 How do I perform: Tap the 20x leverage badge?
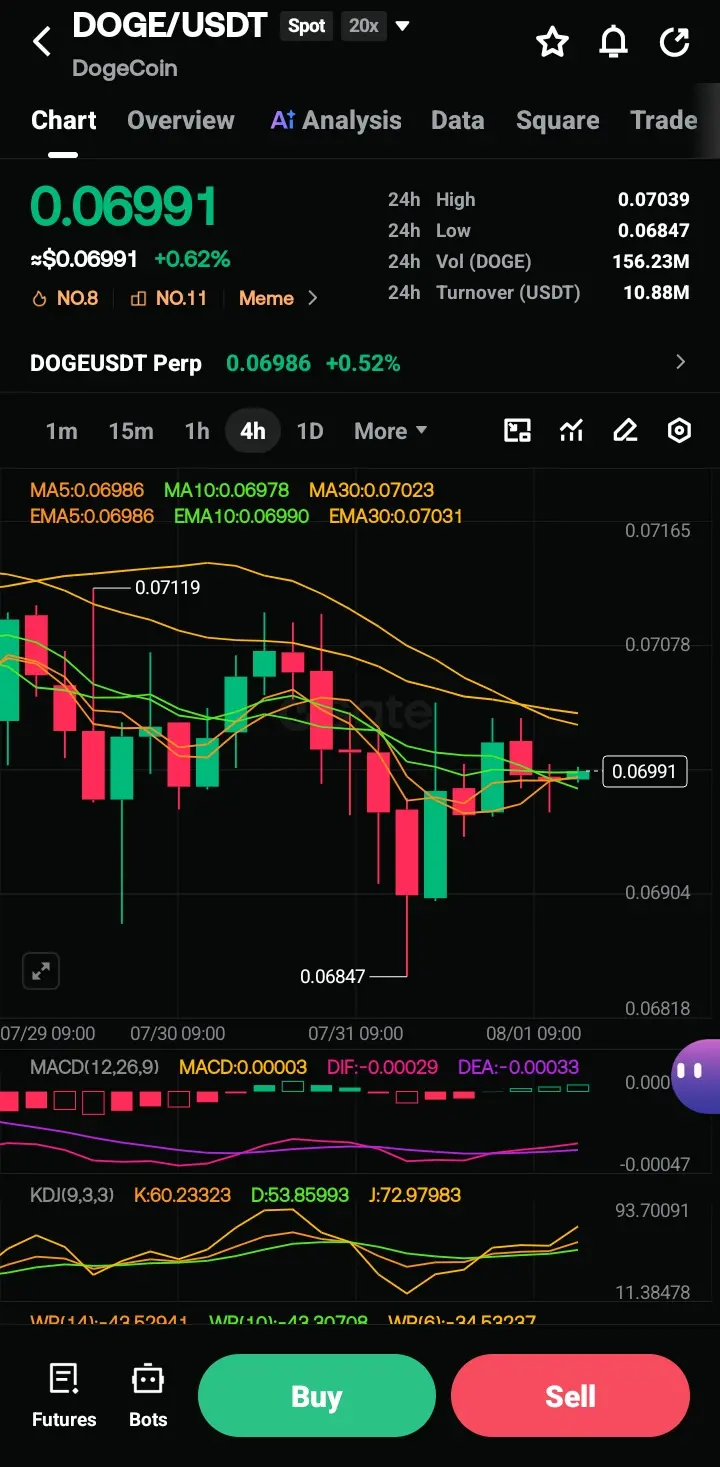(x=363, y=26)
